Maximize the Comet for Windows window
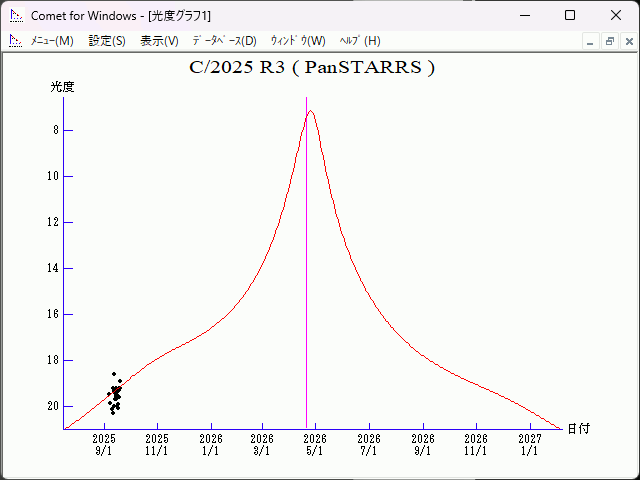The image size is (640, 480). (570, 16)
